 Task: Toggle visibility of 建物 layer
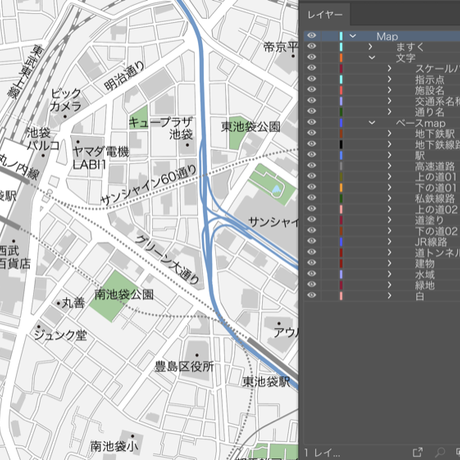click(311, 263)
